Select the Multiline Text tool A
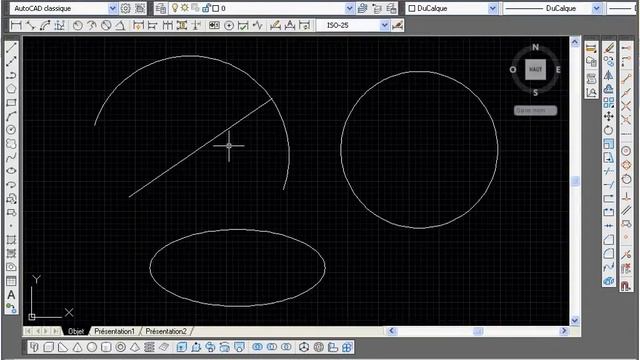Viewport: 640px width, 360px height. pyautogui.click(x=11, y=294)
